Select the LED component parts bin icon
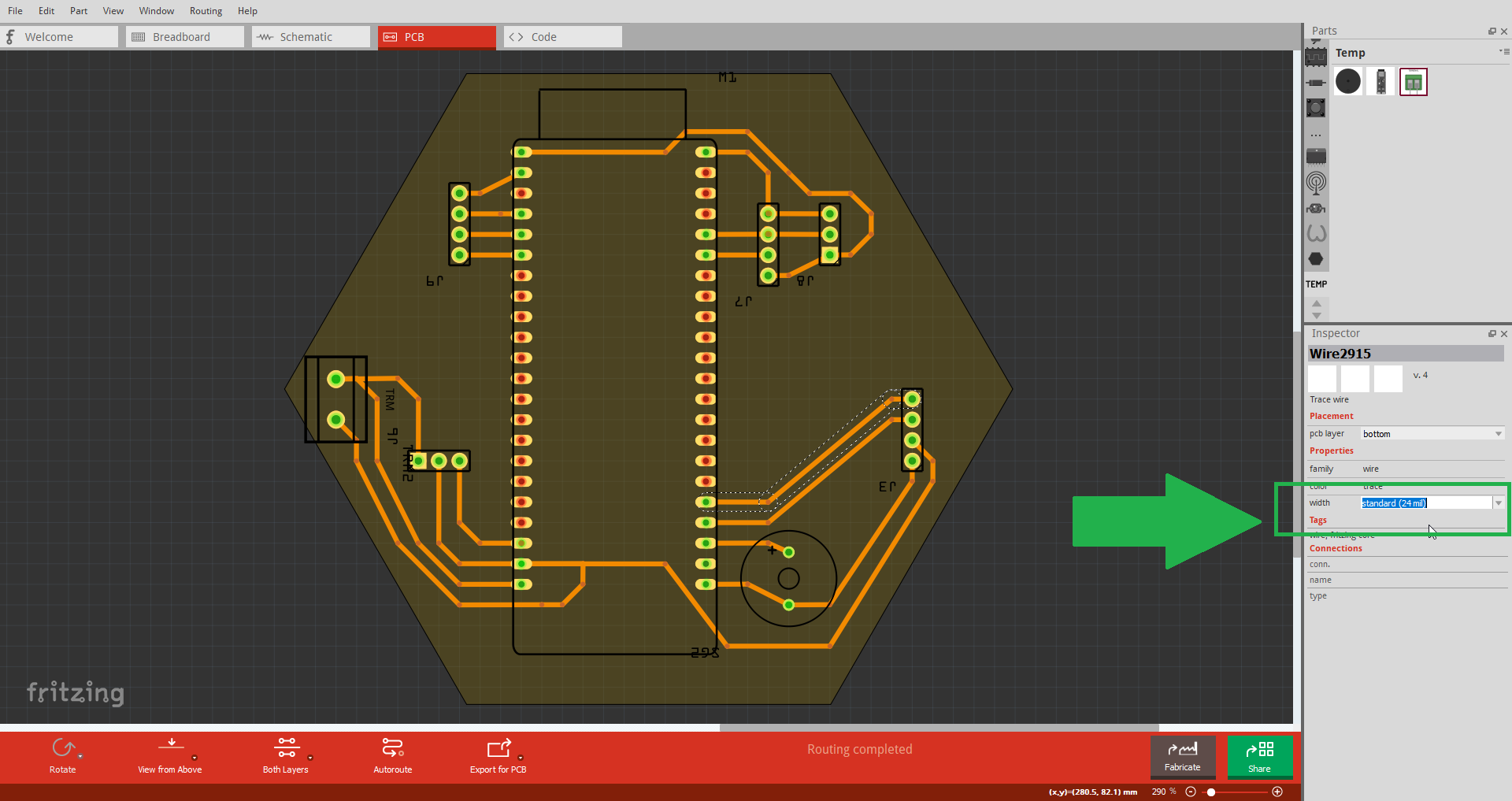The width and height of the screenshot is (1512, 801). point(1316,209)
